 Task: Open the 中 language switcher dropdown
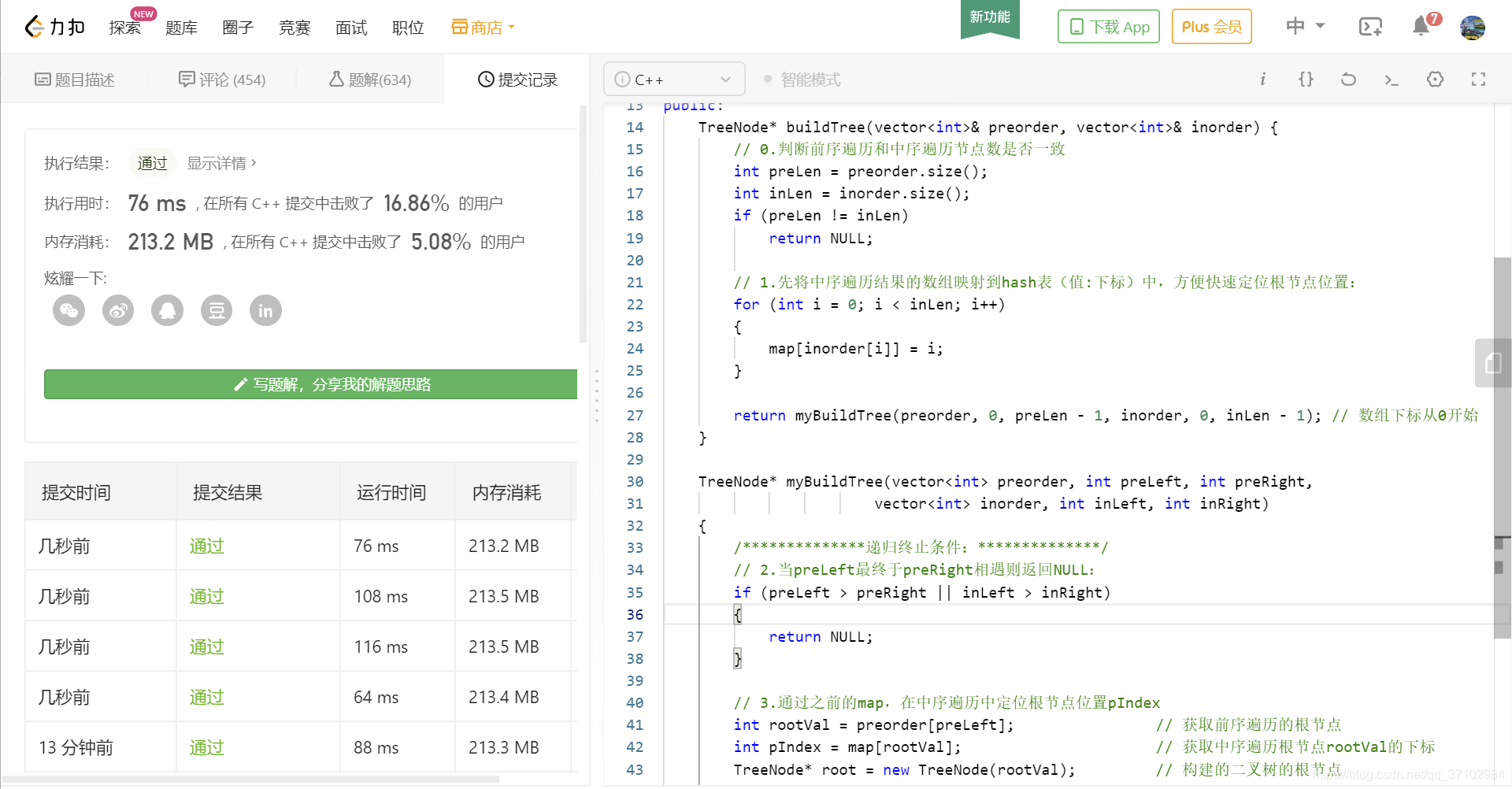[1304, 26]
